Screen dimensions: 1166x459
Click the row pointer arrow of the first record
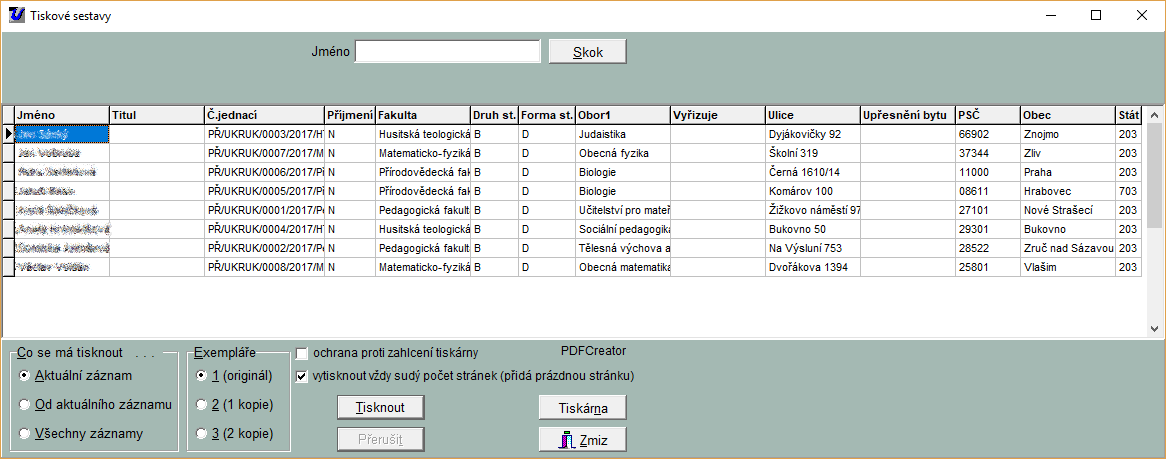click(8, 134)
